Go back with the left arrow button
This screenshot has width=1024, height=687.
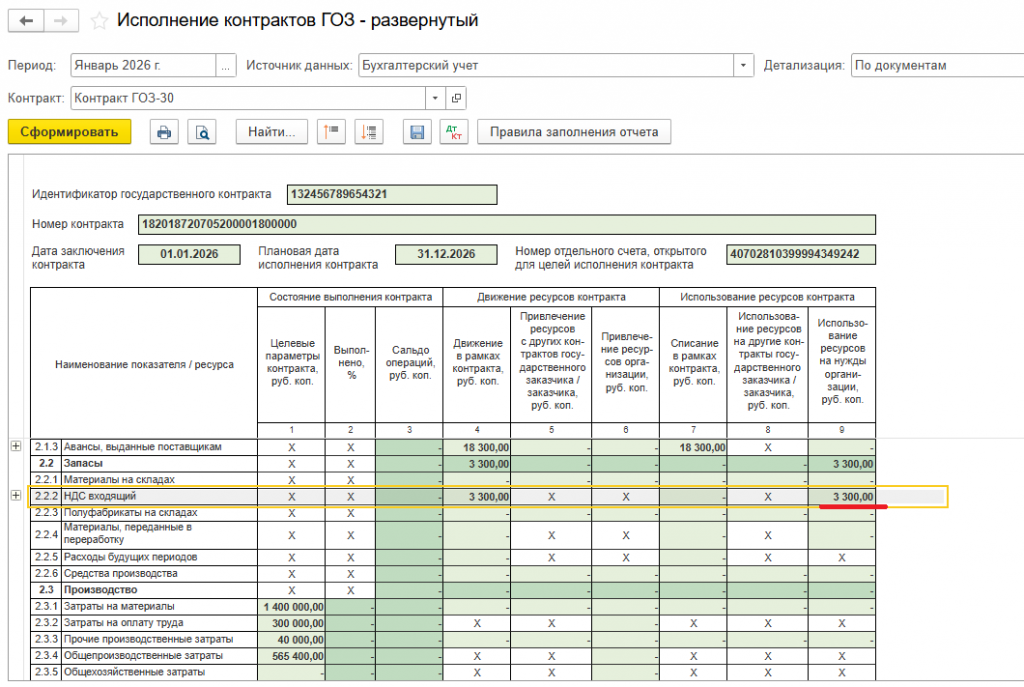[26, 21]
